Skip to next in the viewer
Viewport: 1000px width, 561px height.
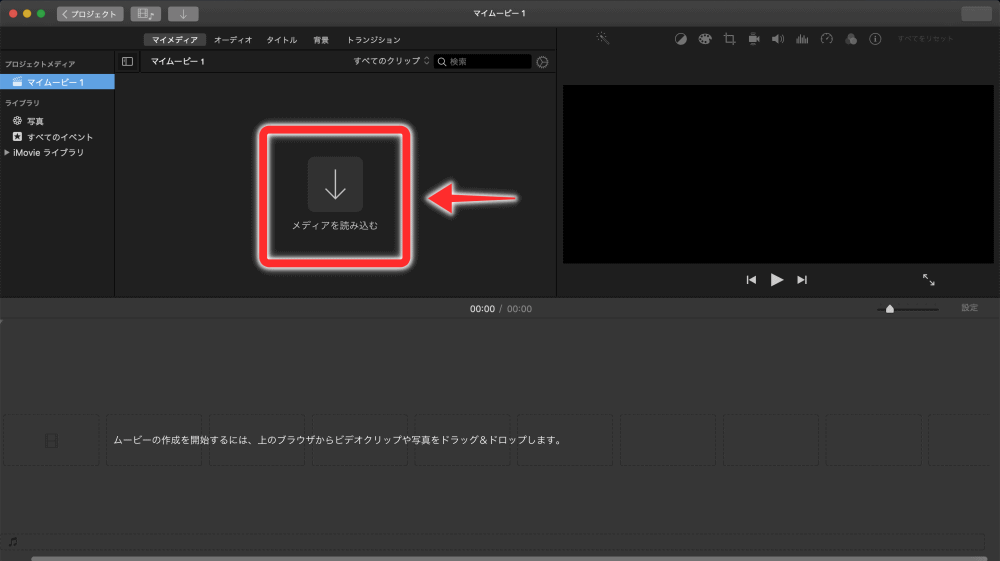coord(802,280)
